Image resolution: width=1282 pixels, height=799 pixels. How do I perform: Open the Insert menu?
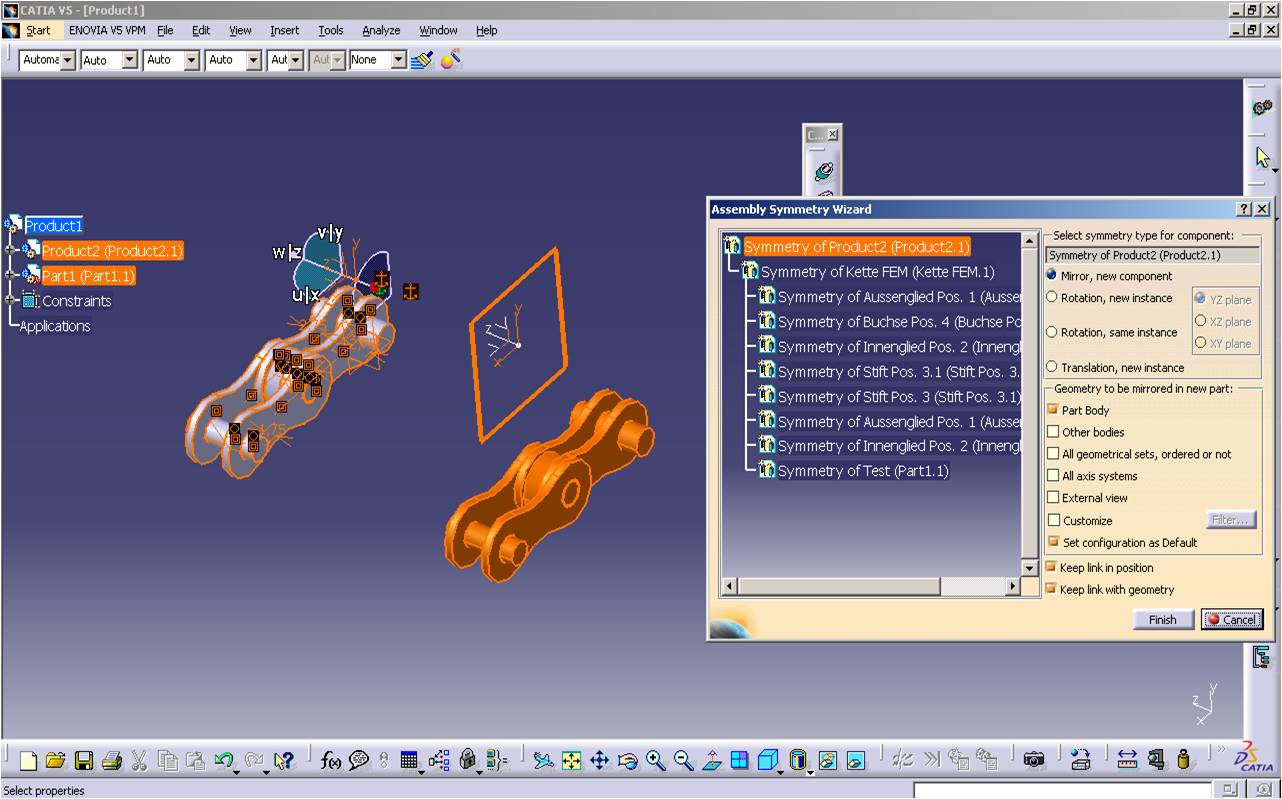pyautogui.click(x=284, y=30)
